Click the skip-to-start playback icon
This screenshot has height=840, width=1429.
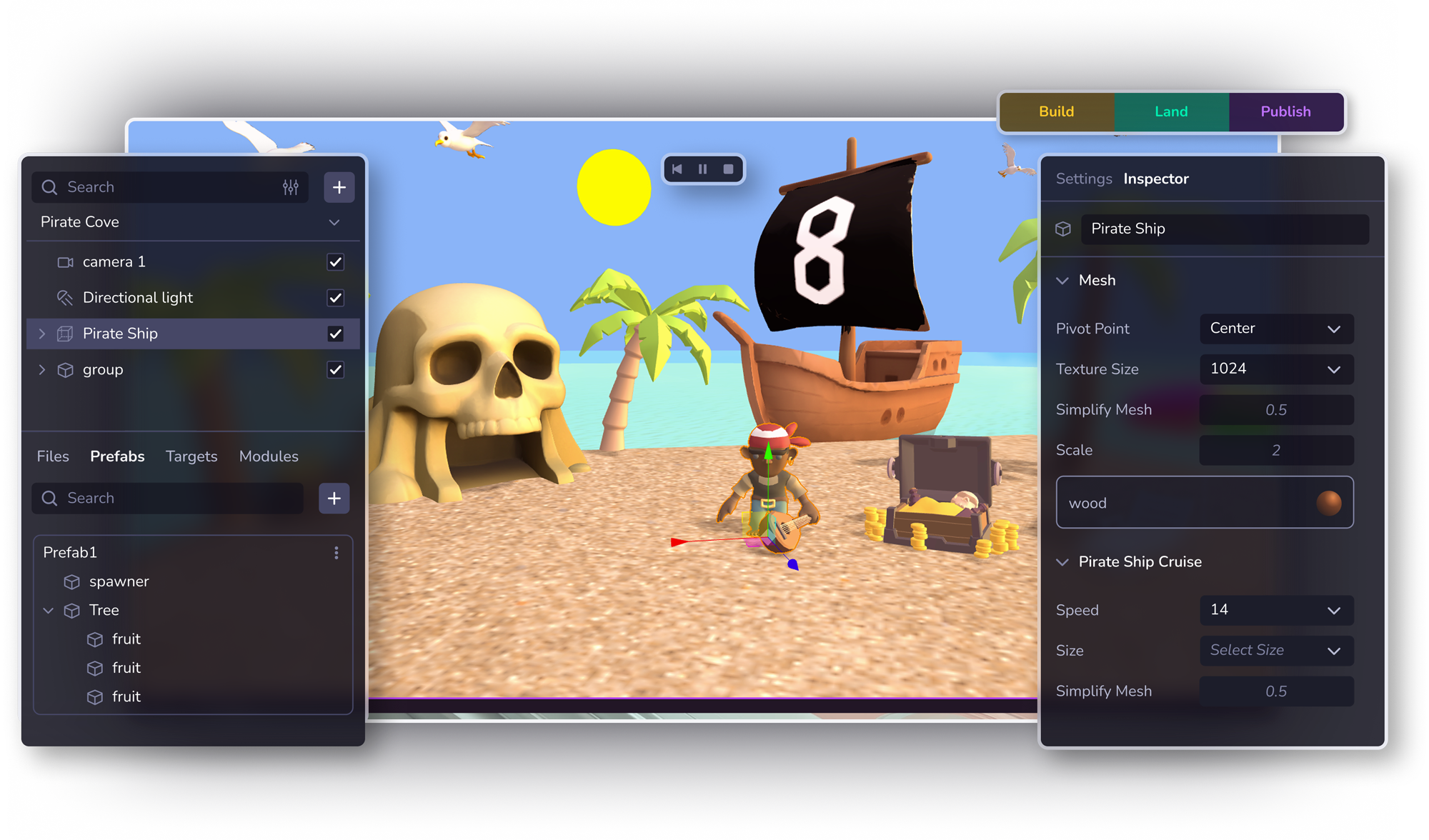coord(677,169)
